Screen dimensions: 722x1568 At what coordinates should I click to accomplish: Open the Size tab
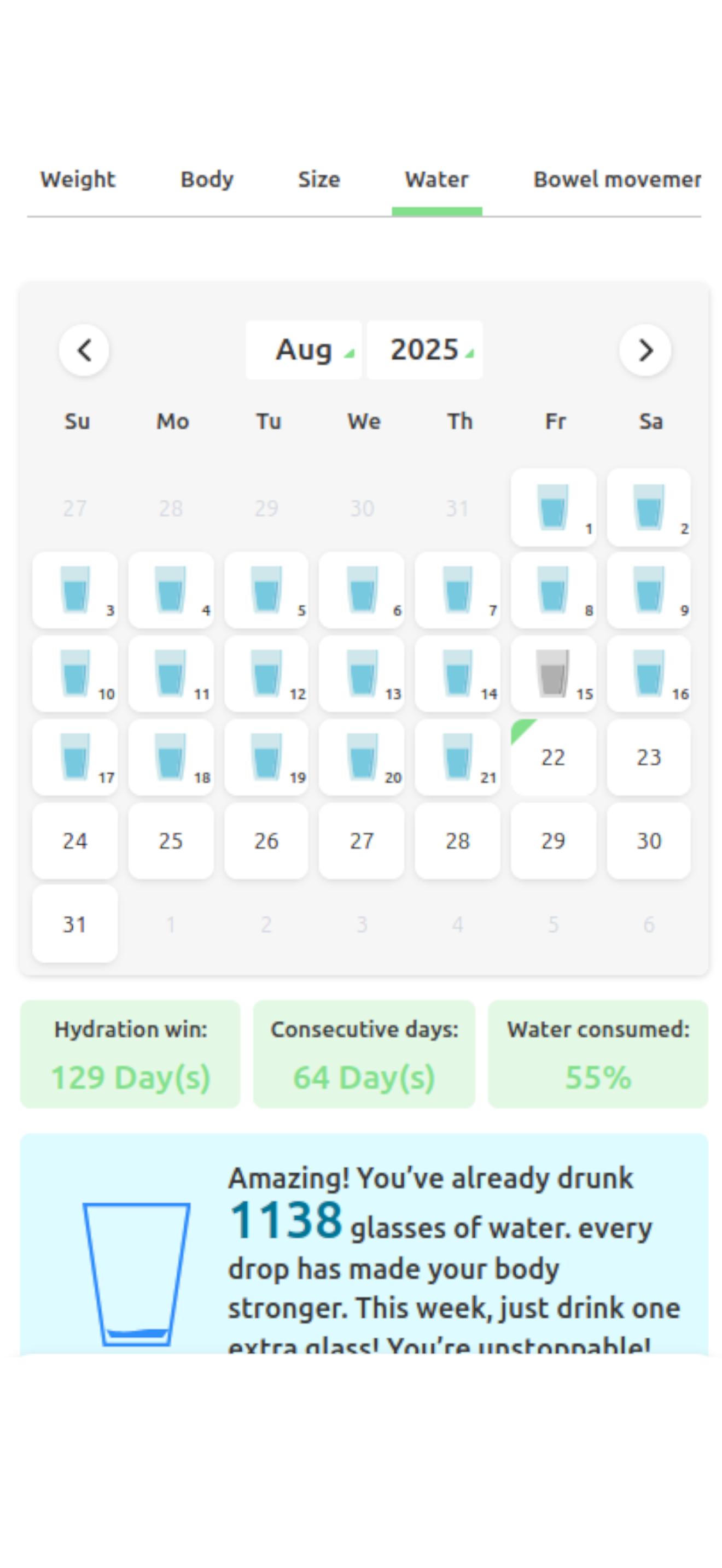coord(319,179)
